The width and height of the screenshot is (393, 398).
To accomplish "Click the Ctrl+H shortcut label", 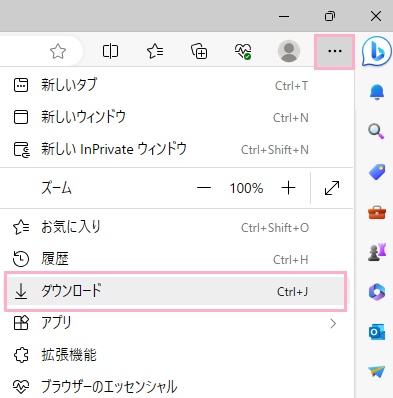I will [x=291, y=260].
